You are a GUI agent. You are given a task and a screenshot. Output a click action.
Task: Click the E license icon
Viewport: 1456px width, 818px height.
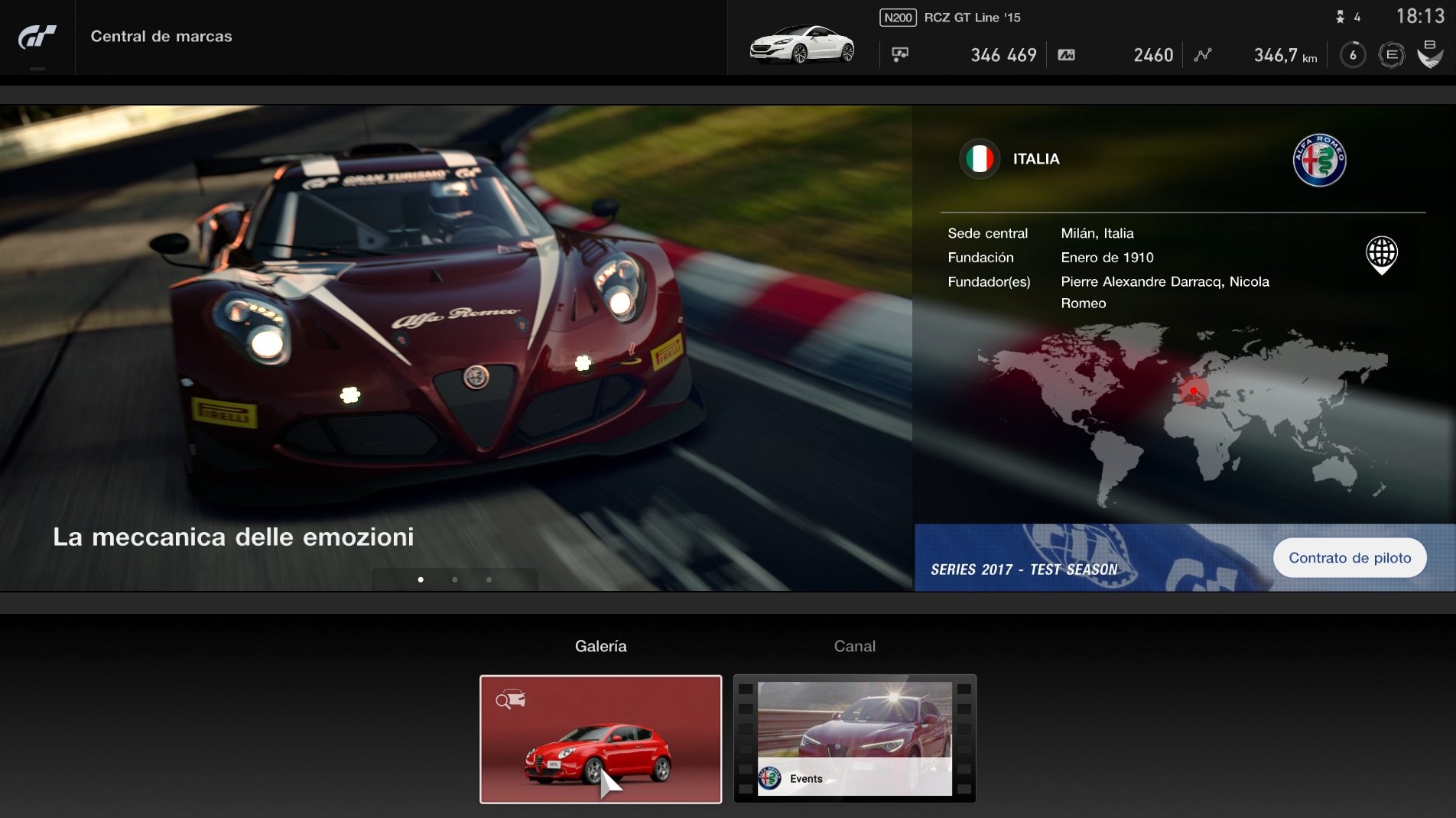click(x=1392, y=54)
